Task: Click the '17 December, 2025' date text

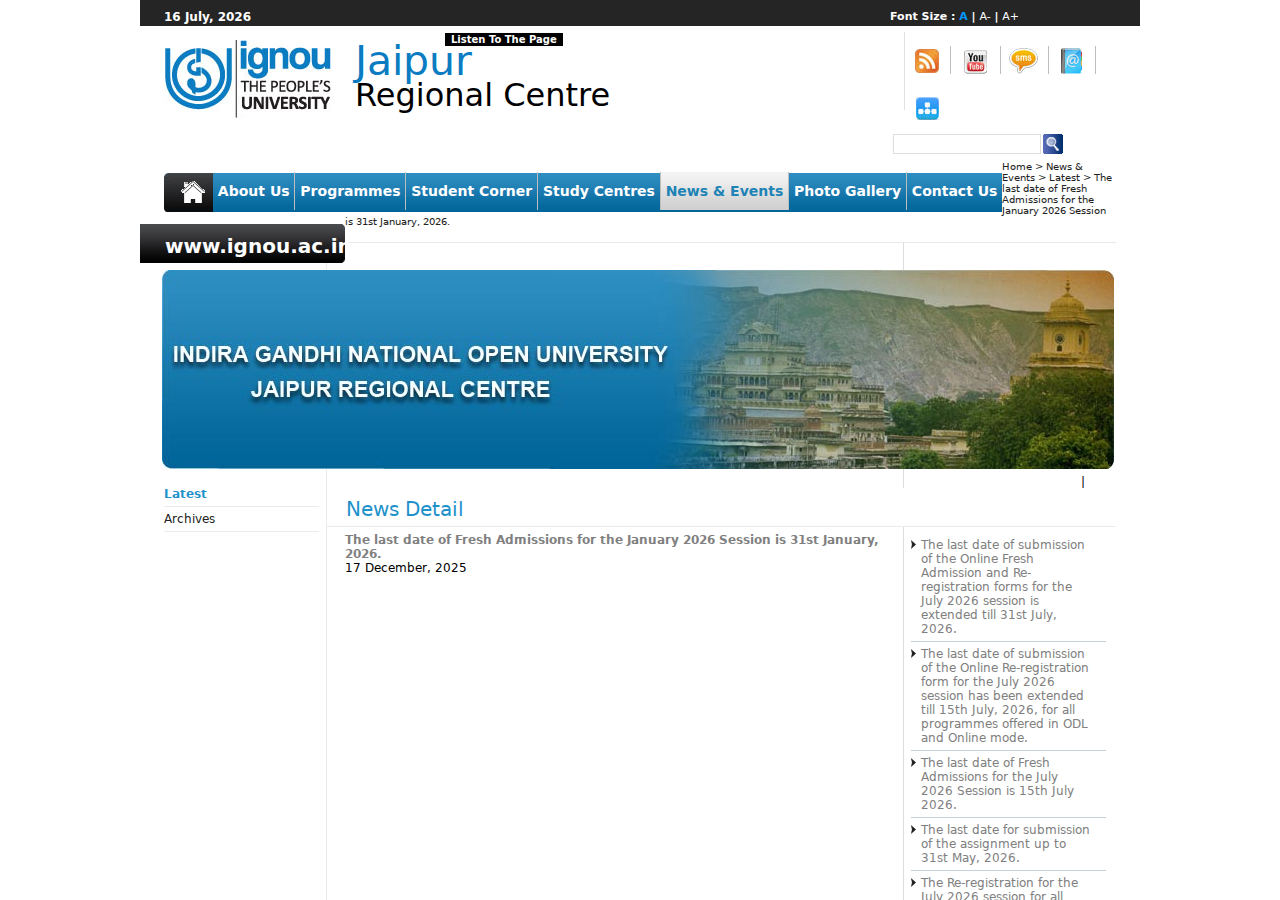Action: point(406,568)
